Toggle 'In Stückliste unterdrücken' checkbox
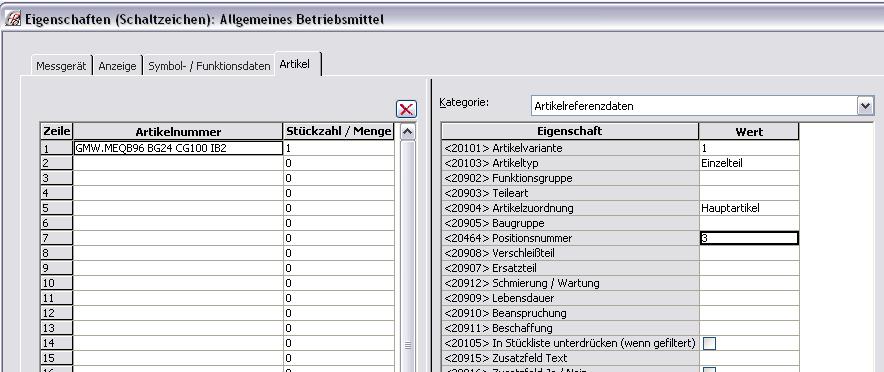 tap(710, 343)
